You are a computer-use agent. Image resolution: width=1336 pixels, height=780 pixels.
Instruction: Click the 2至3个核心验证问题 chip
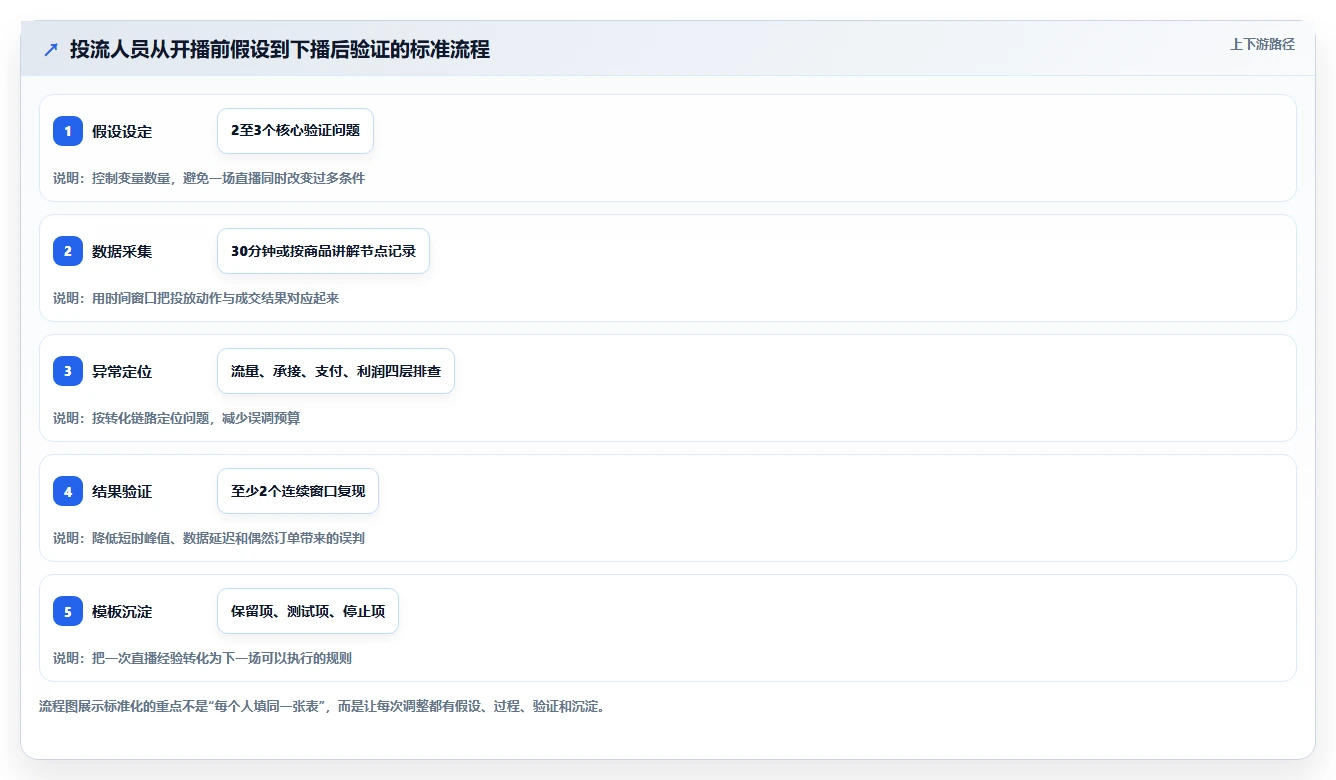pos(295,131)
